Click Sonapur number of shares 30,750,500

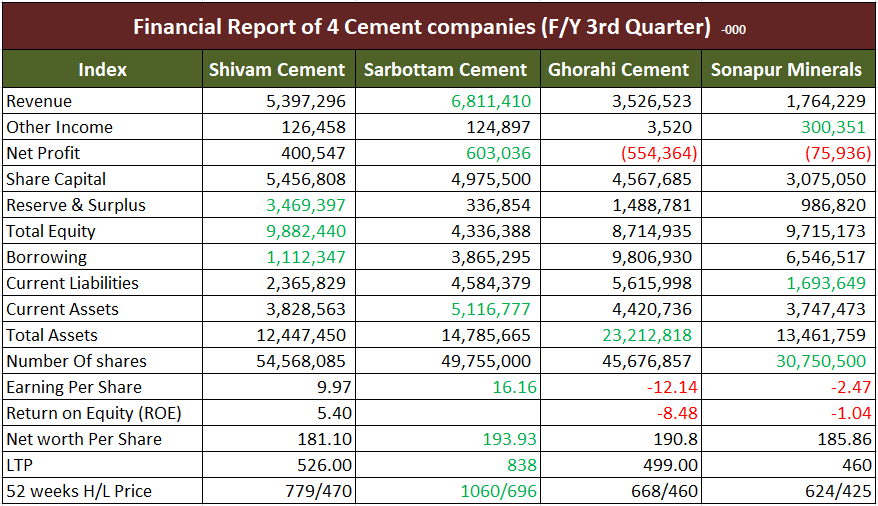coord(821,361)
